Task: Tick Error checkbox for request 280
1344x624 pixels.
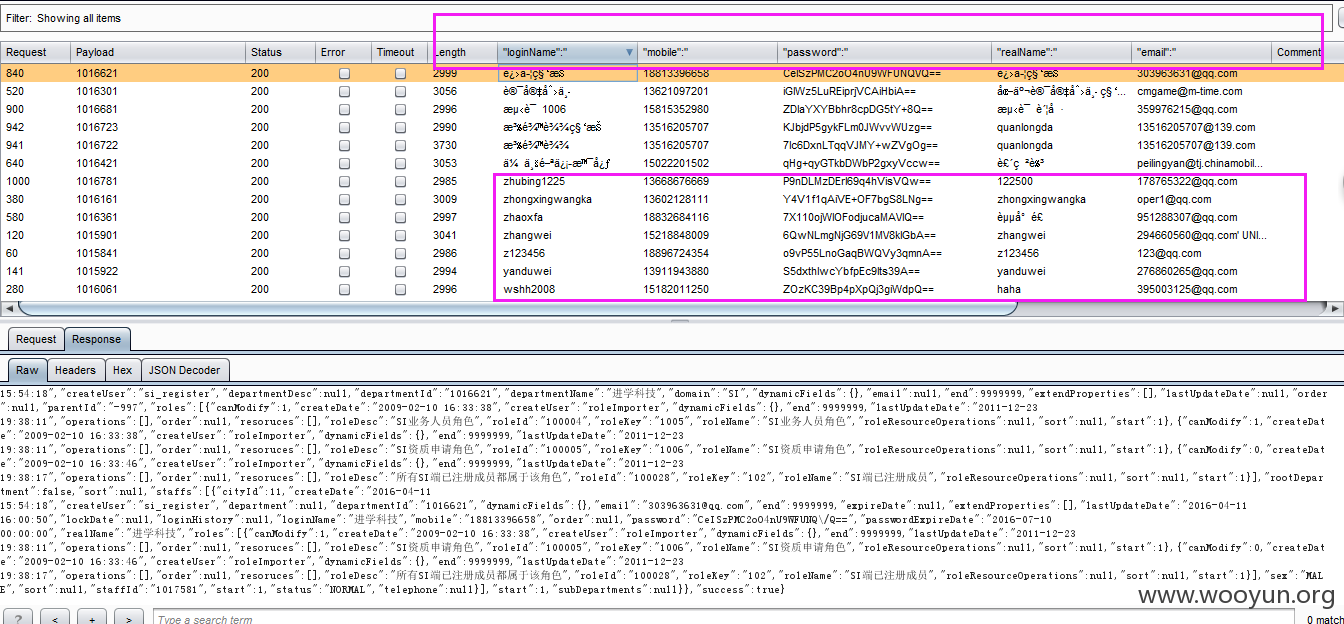Action: (x=344, y=289)
